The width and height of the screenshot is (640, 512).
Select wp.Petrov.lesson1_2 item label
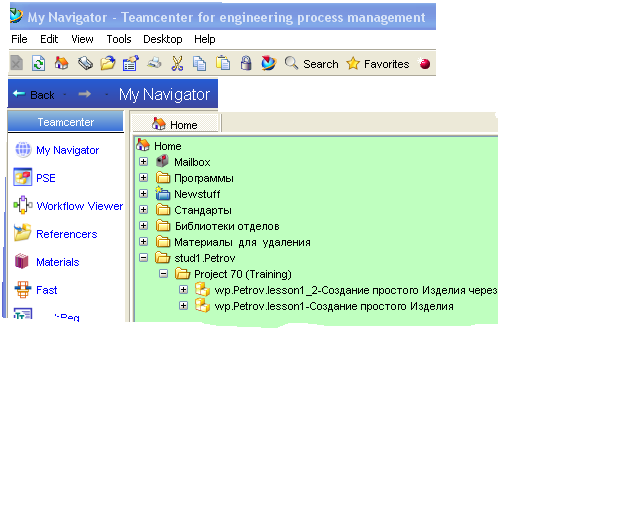click(356, 290)
